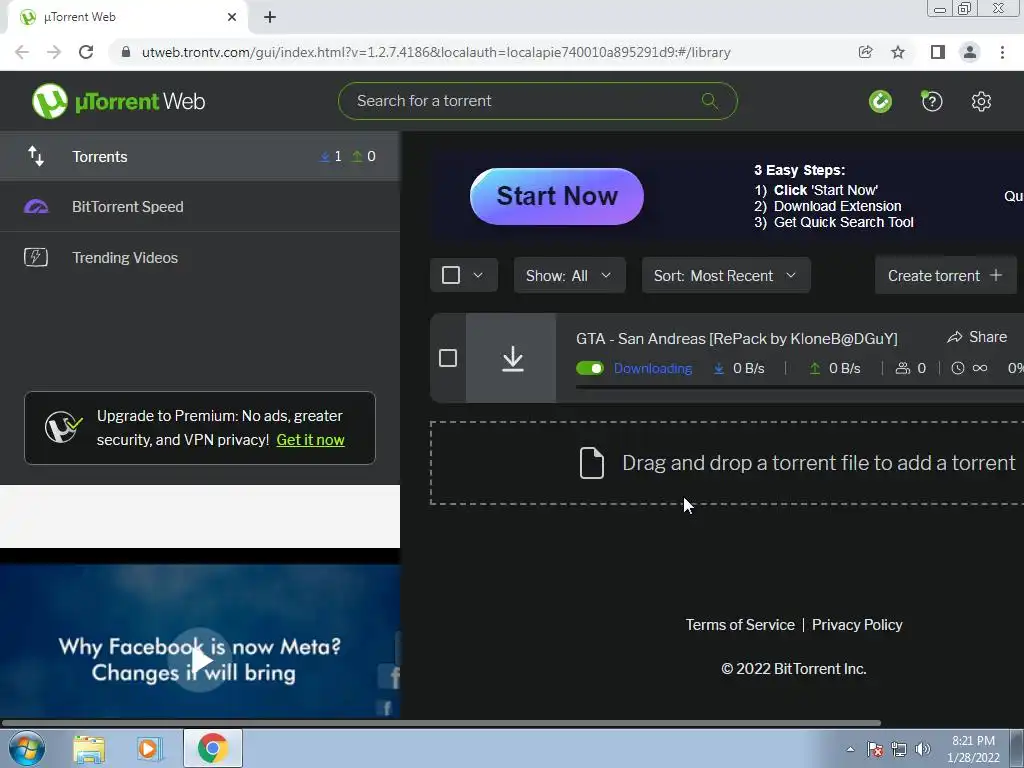The image size is (1024, 768).
Task: Click the Downloading status text
Action: [x=652, y=368]
